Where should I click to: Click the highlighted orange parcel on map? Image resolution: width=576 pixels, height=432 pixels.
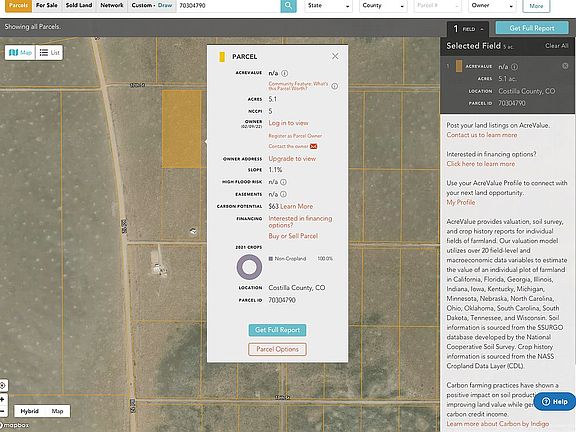pyautogui.click(x=181, y=129)
